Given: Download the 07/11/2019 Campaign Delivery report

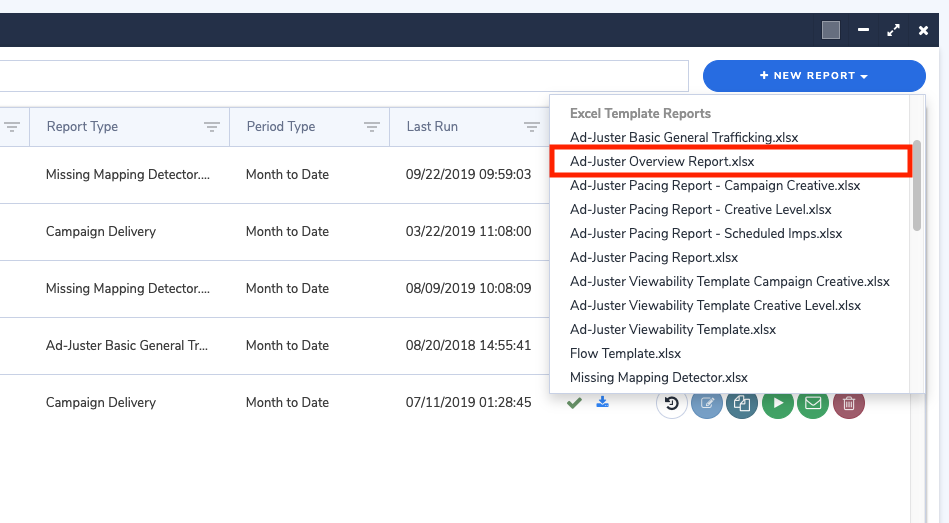Looking at the screenshot, I should point(602,402).
